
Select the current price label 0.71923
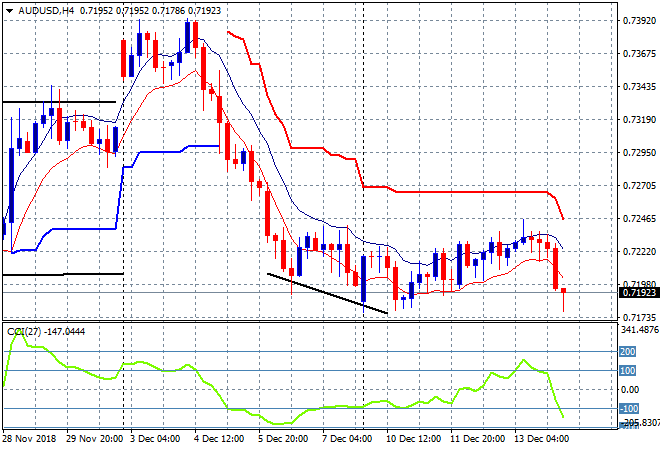coord(639,293)
